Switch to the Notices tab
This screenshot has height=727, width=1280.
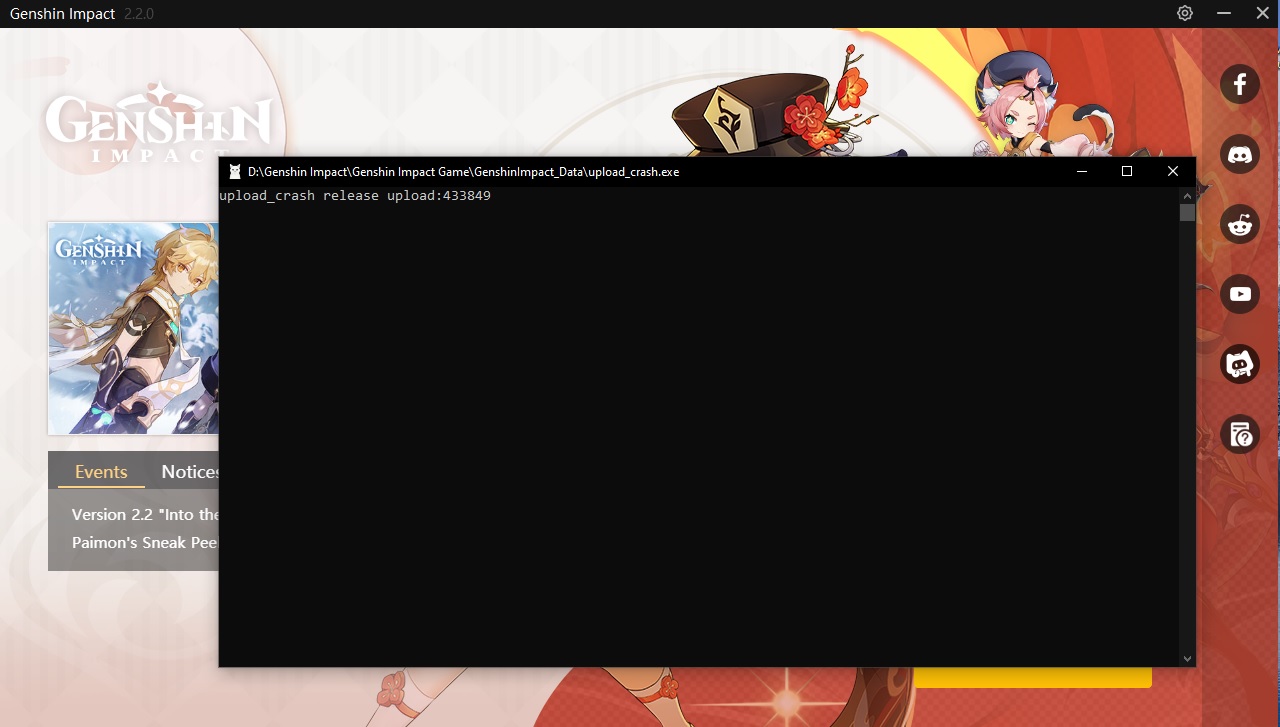tap(192, 471)
